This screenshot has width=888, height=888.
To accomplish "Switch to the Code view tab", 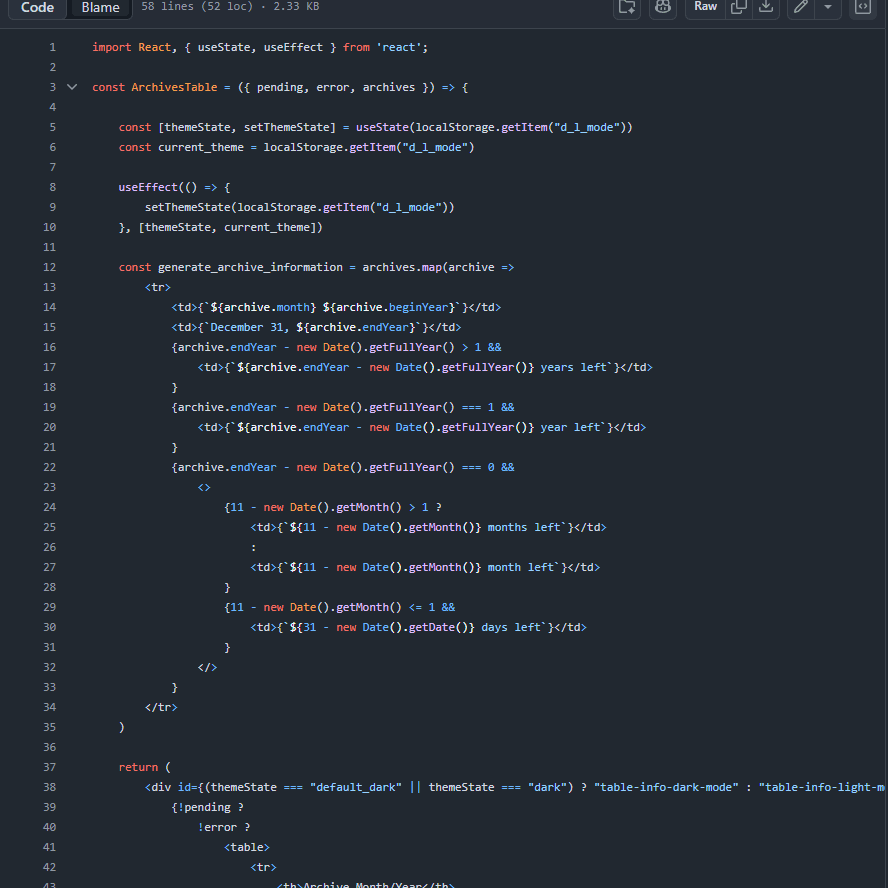I will pyautogui.click(x=37, y=7).
